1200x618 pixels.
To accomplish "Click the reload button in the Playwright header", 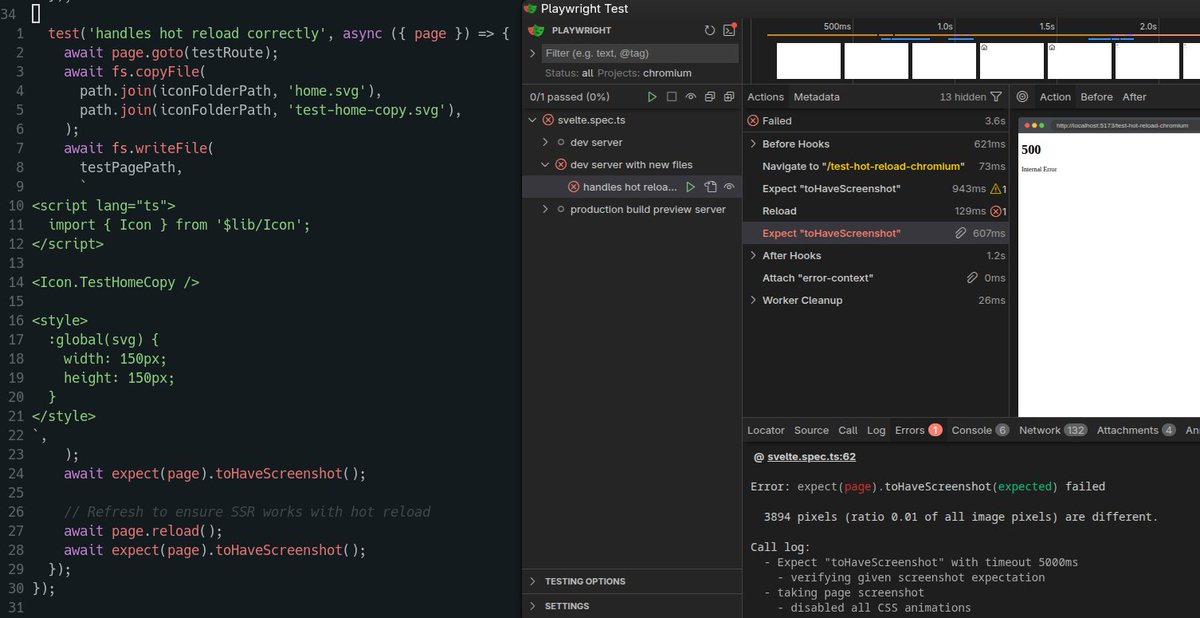I will click(x=710, y=31).
